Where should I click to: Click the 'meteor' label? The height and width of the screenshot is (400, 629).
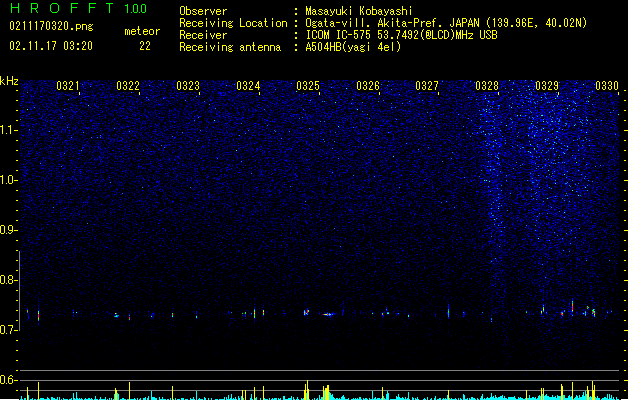[x=142, y=31]
